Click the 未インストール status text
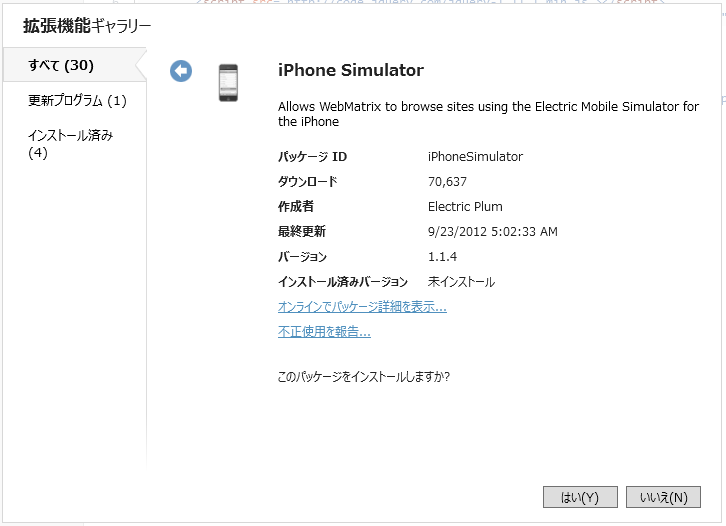726x526 pixels. click(461, 282)
